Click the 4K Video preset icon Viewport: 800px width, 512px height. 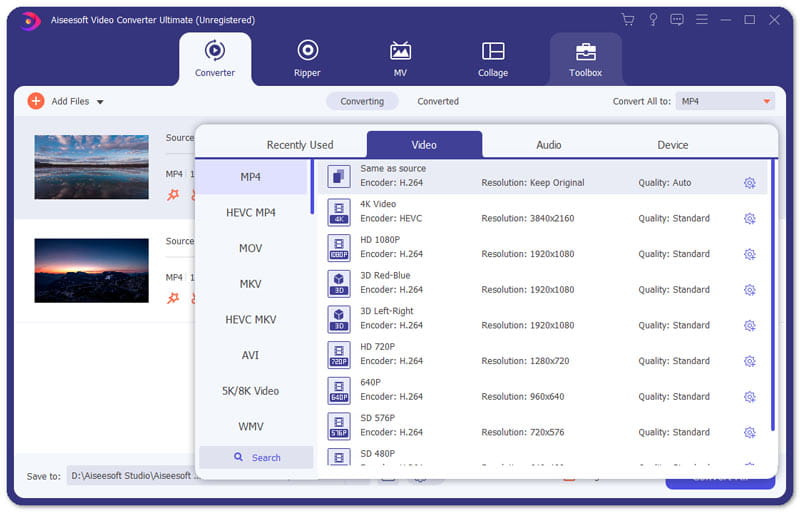[x=339, y=212]
